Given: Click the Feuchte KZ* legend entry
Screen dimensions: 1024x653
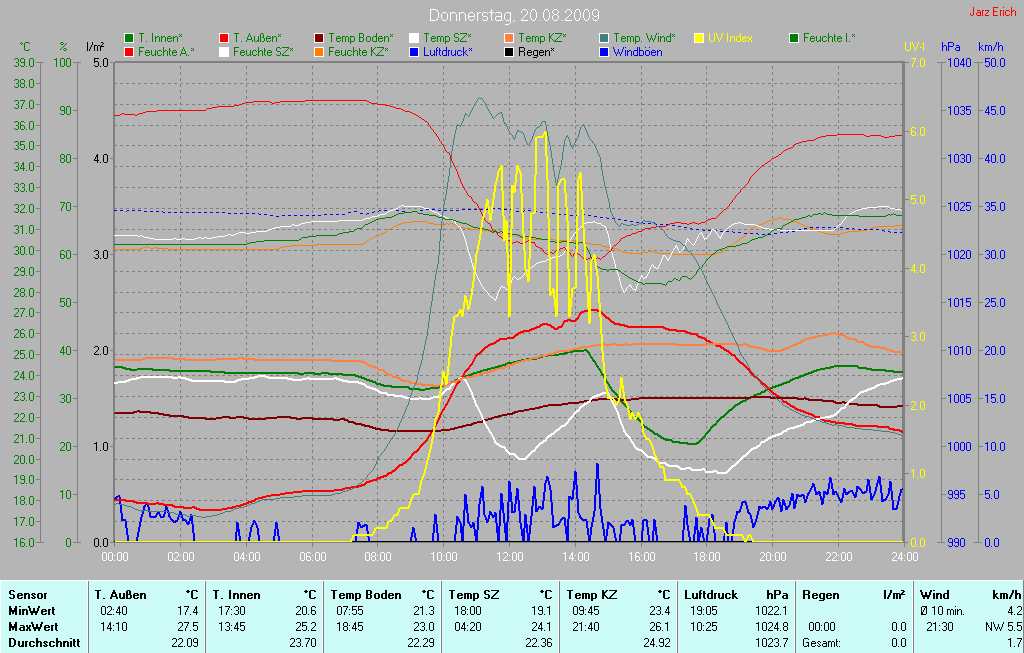Looking at the screenshot, I should (358, 51).
